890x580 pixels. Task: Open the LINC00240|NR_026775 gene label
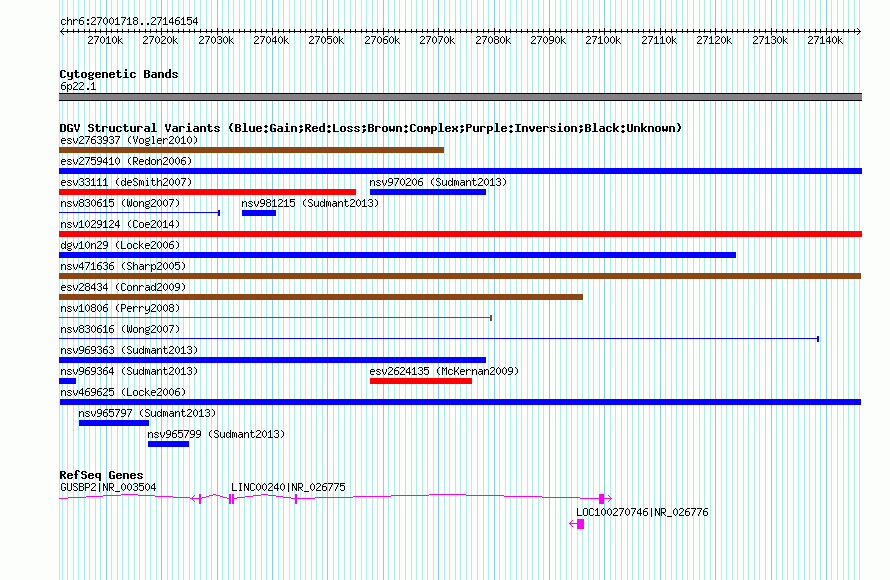click(288, 487)
